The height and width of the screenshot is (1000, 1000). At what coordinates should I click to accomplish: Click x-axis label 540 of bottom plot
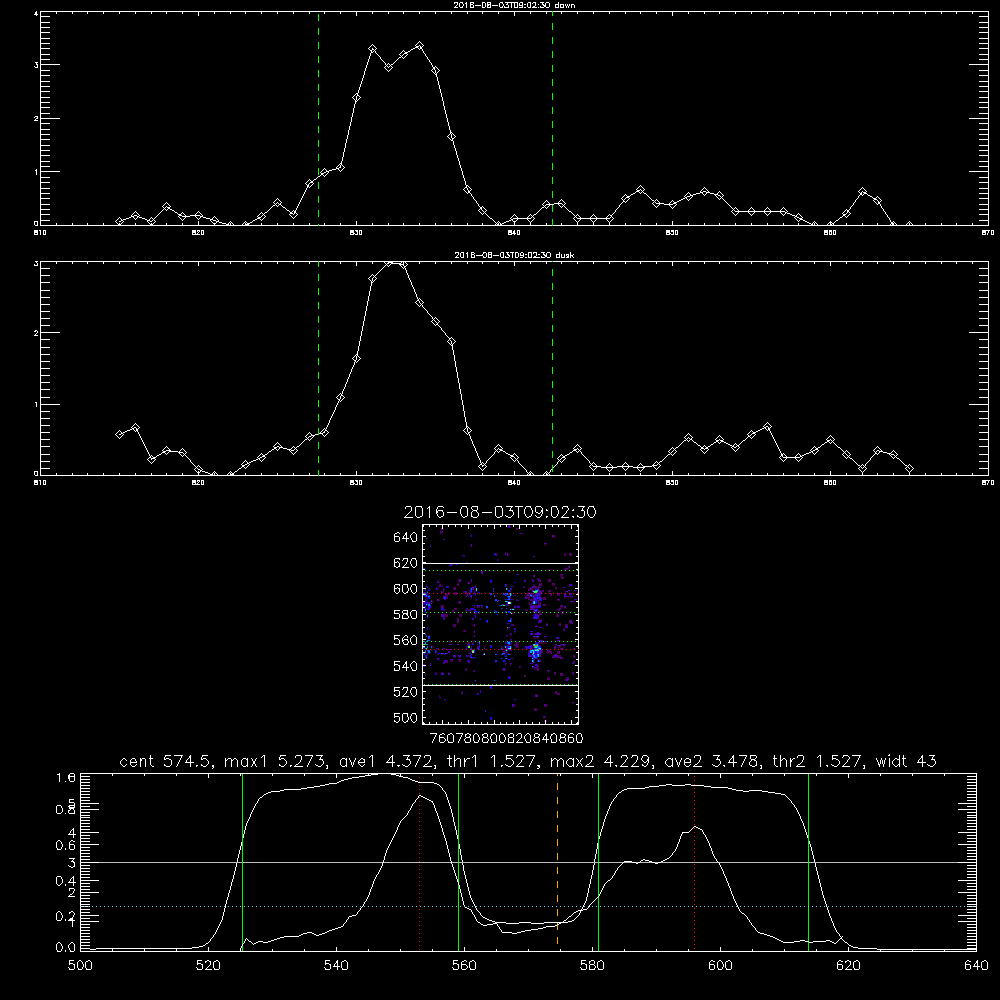point(336,966)
